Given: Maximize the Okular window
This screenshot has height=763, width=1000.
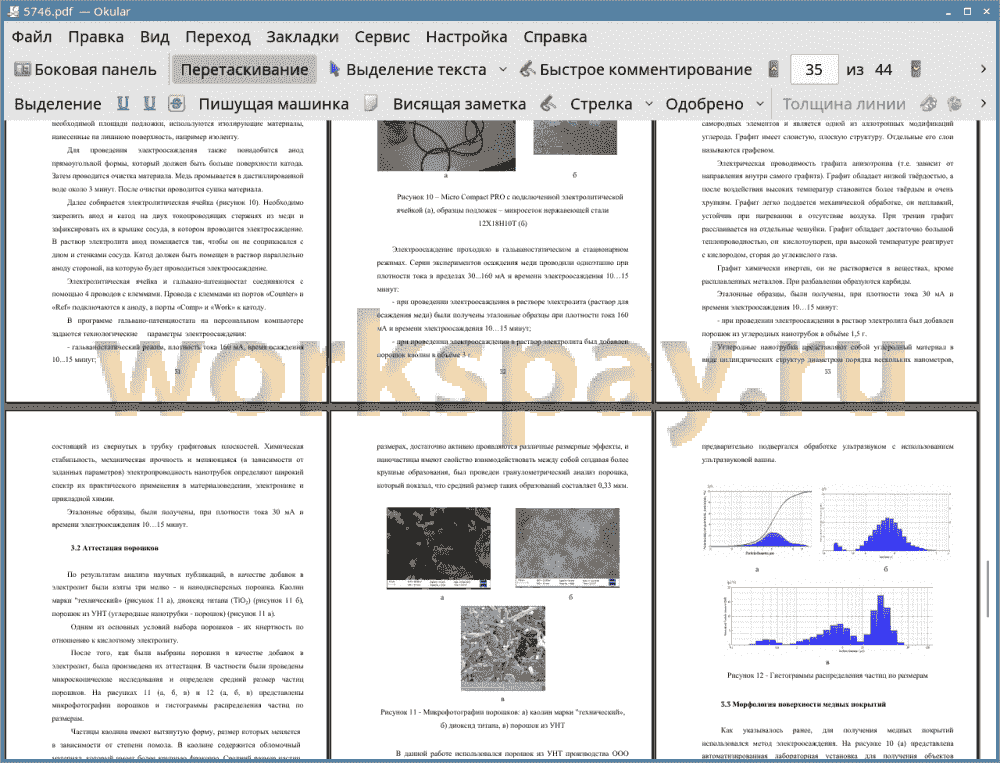Looking at the screenshot, I should [967, 11].
